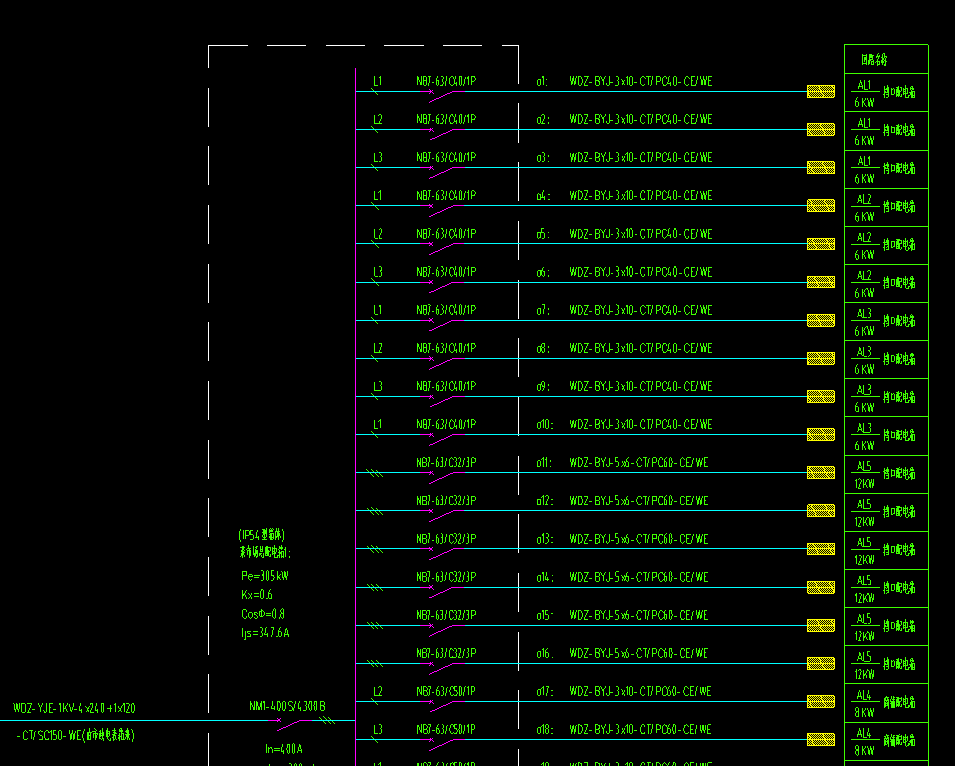955x766 pixels.
Task: Click the three-phase tick marks after the main breaker
Action: pos(327,720)
